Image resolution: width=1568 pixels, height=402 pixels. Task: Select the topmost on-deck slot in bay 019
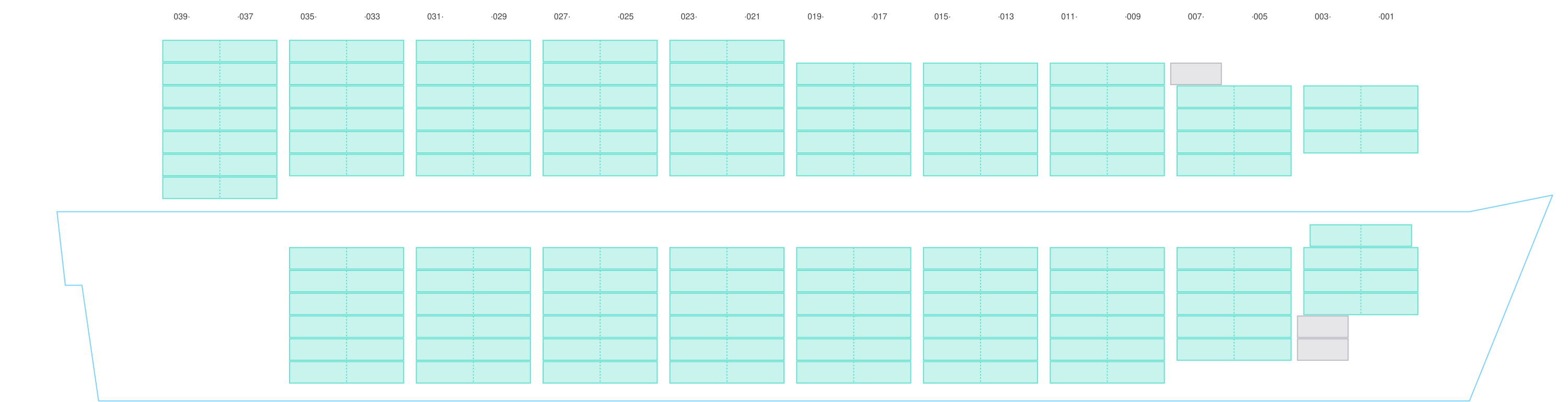click(x=825, y=74)
